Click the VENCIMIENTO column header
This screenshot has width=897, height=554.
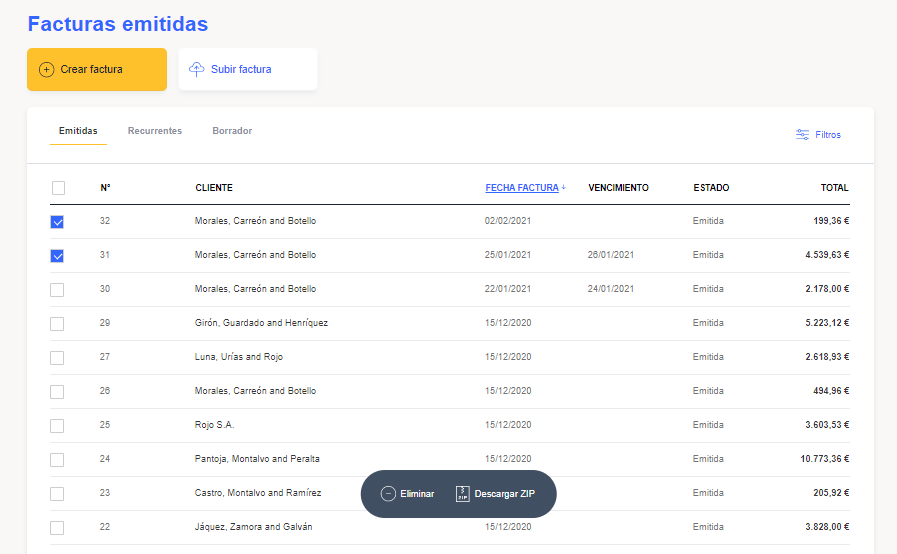[x=618, y=188]
